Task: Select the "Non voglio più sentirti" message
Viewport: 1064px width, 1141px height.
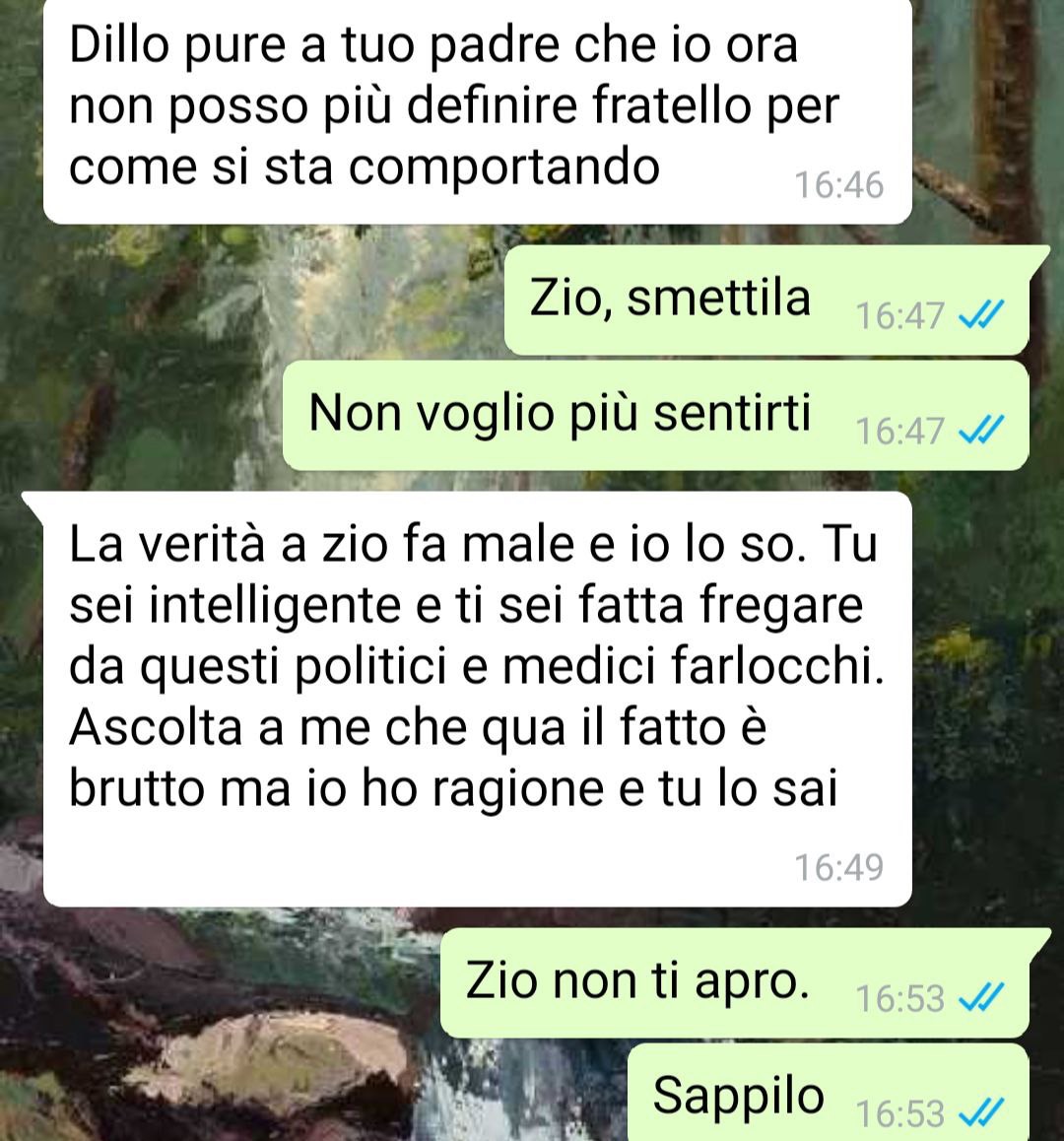Action: pyautogui.click(x=656, y=415)
